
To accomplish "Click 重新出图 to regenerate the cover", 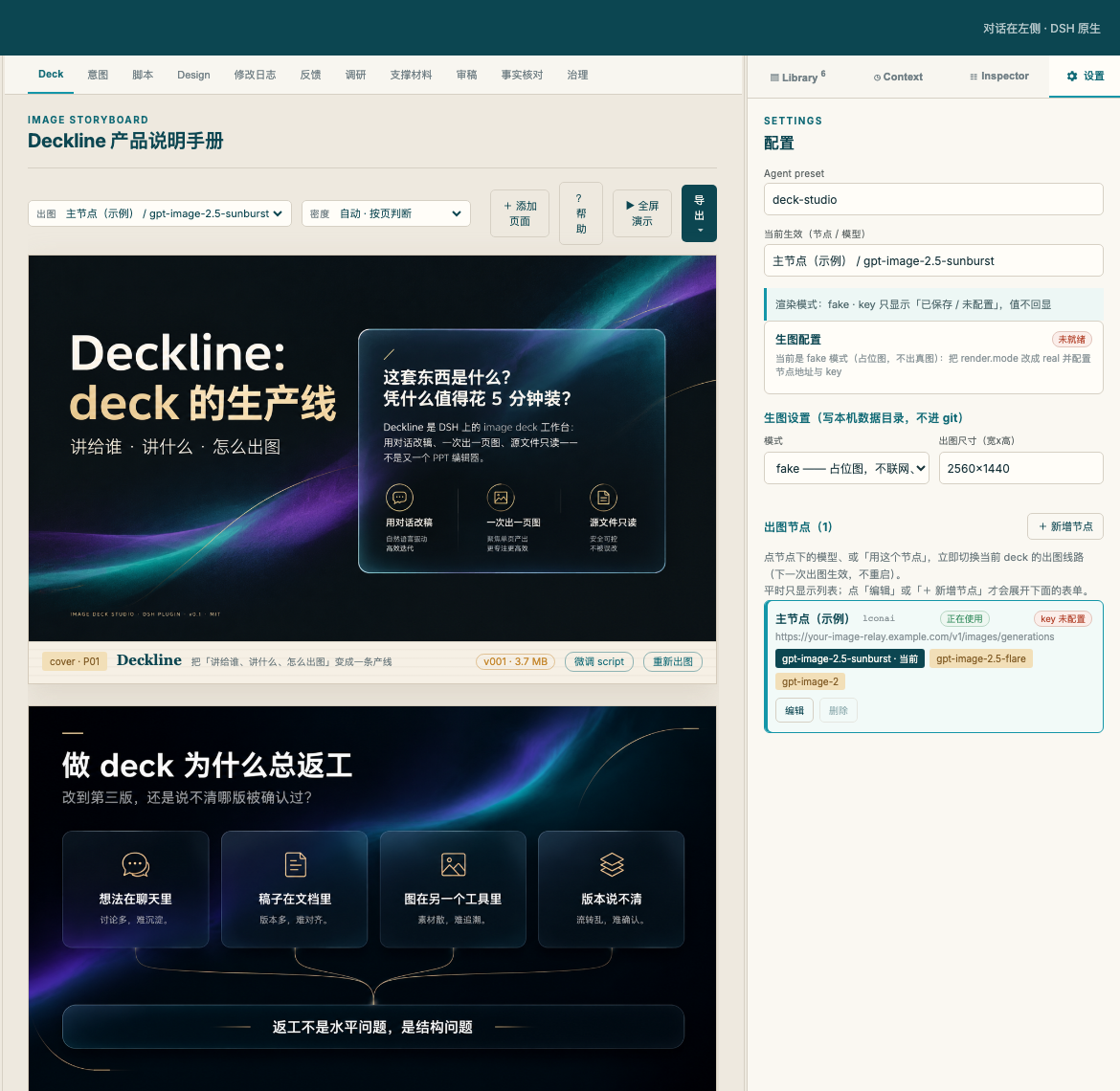I will click(x=673, y=662).
